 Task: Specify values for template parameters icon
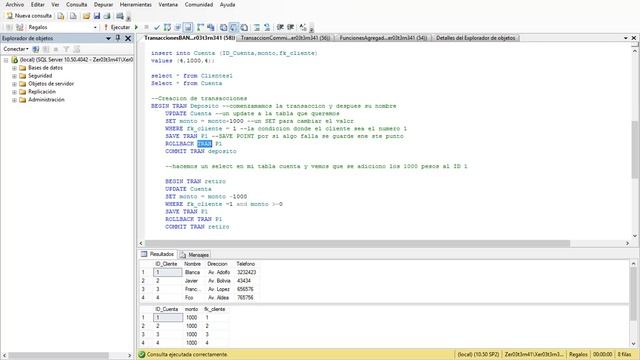click(x=303, y=27)
